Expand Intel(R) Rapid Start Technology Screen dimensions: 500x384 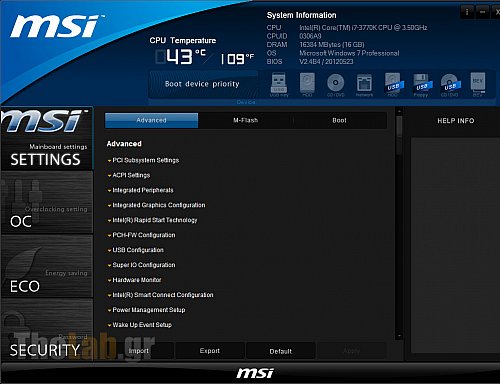click(152, 220)
